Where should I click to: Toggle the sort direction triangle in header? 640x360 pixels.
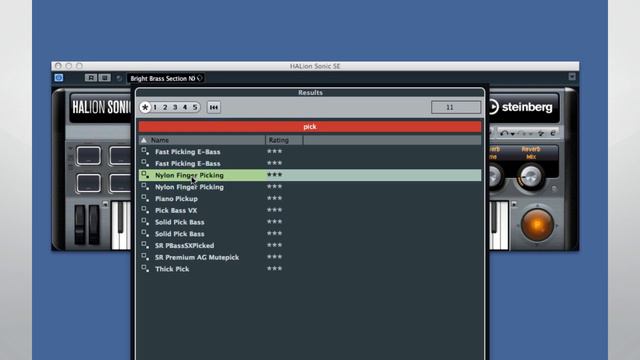point(144,140)
